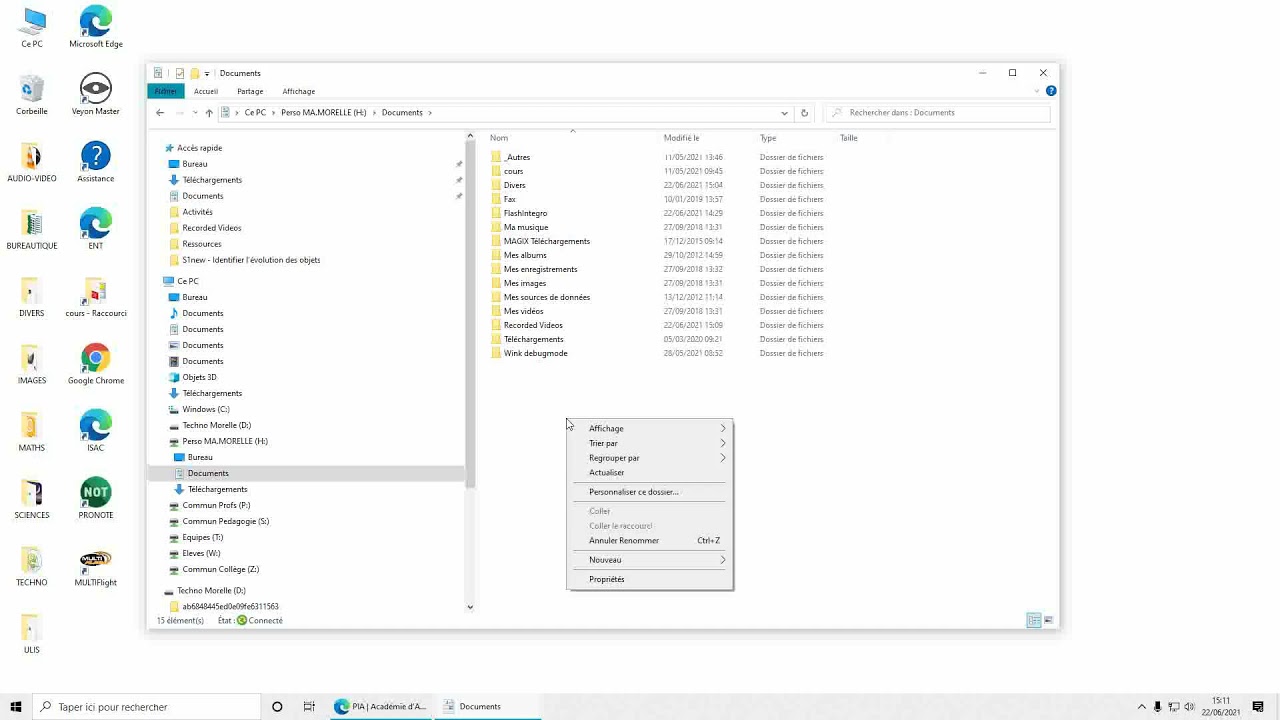The width and height of the screenshot is (1280, 720).
Task: Select the Assistance help desktop icon
Action: click(x=95, y=162)
